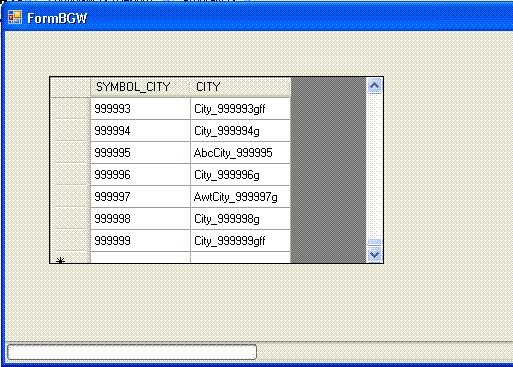Select cell 999996
This screenshot has height=367, width=513.
click(140, 175)
